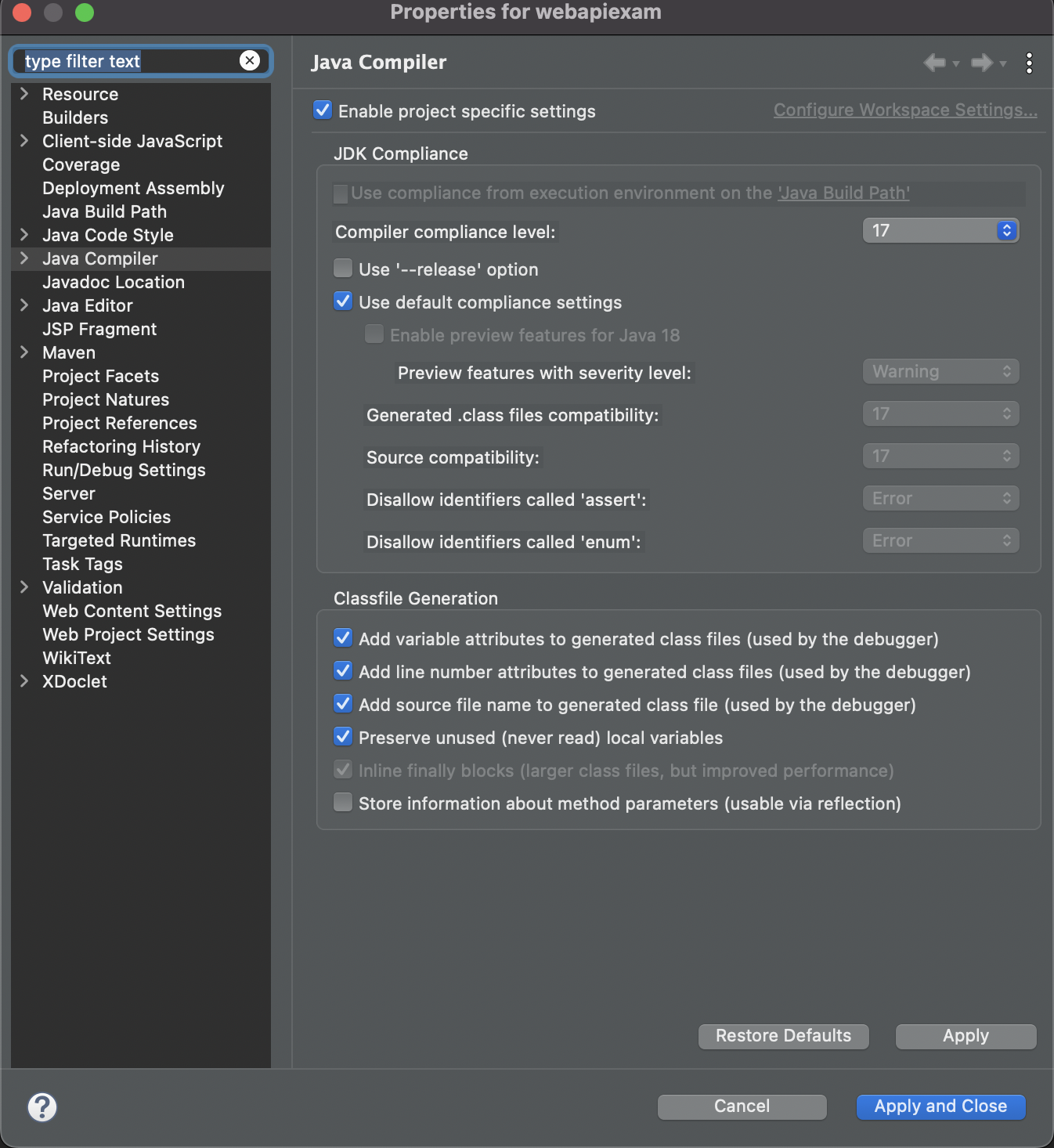Select JSP Fragment page
The height and width of the screenshot is (1148, 1054).
pyautogui.click(x=99, y=329)
